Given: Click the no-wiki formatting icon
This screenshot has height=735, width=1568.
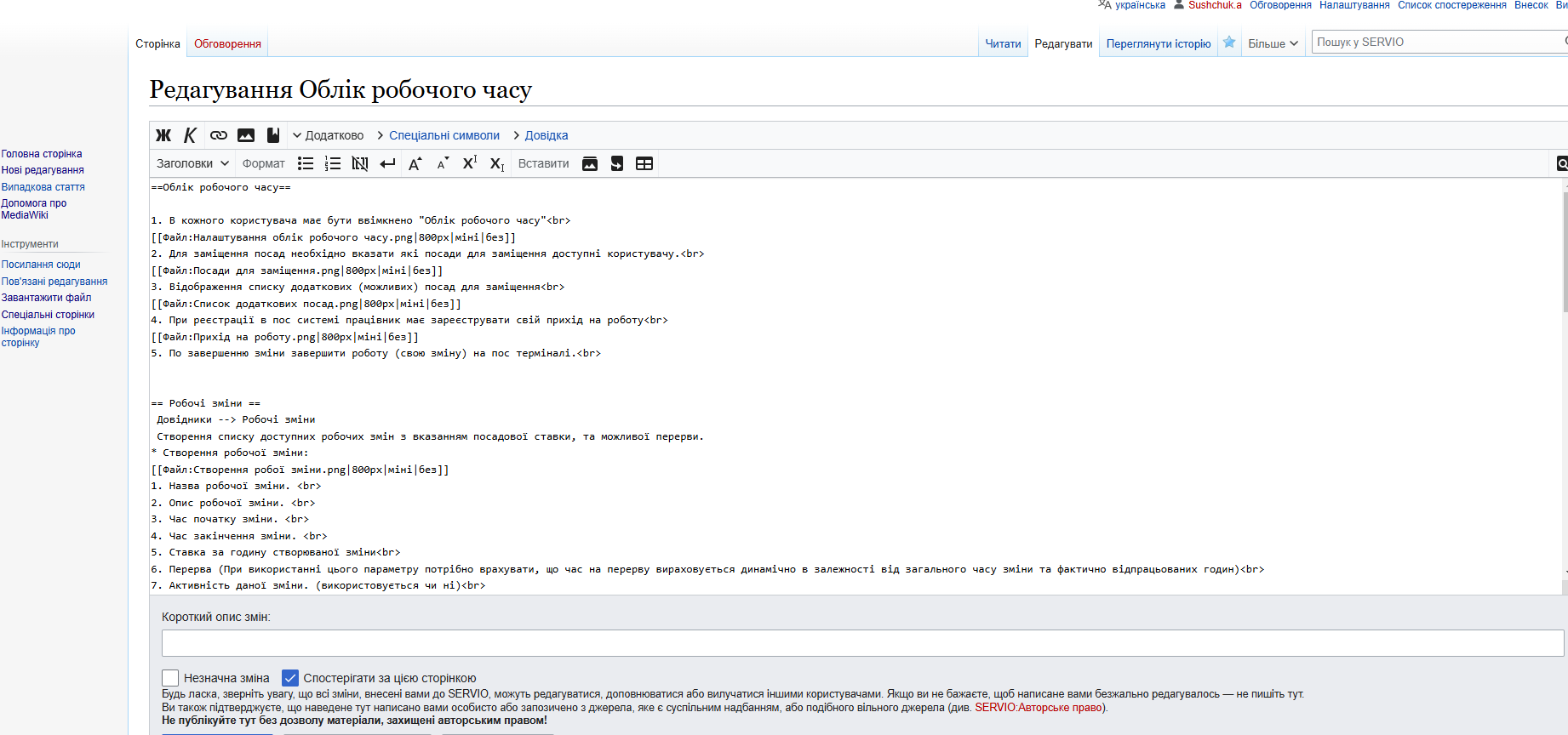Looking at the screenshot, I should [x=360, y=163].
